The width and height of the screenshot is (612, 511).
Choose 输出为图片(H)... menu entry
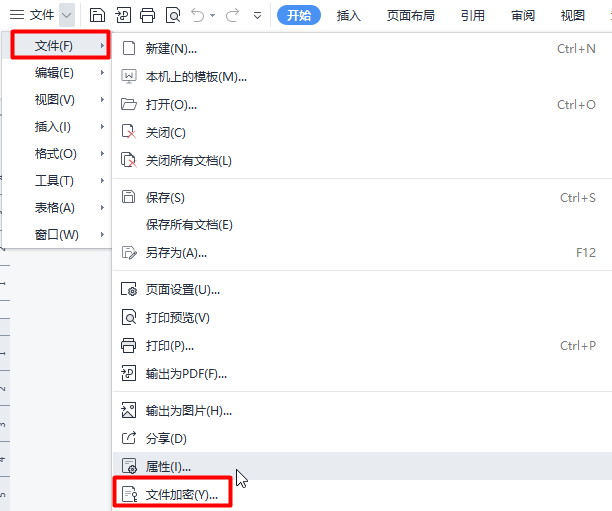pos(362,411)
